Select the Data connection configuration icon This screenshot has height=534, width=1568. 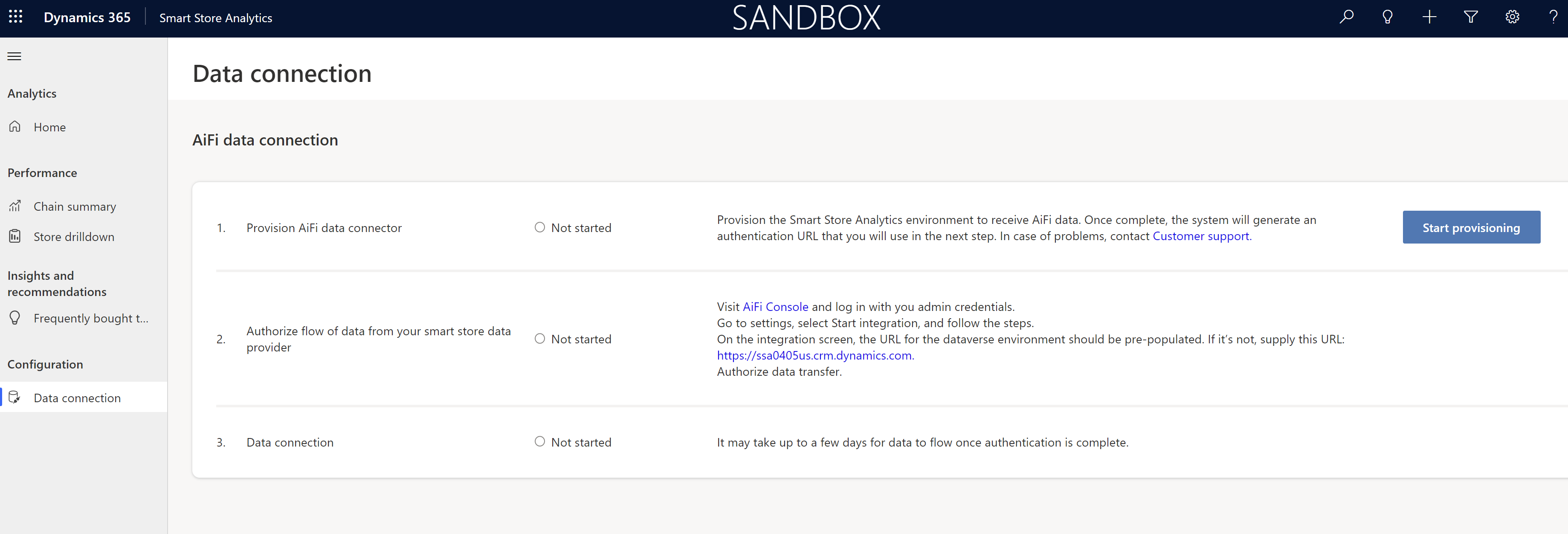click(15, 397)
